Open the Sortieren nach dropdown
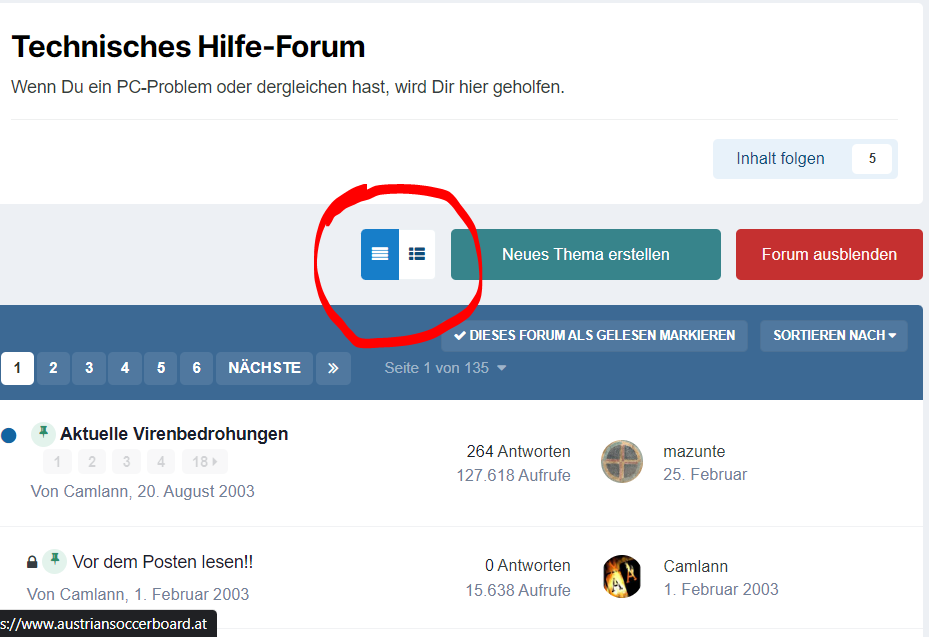 click(x=833, y=335)
